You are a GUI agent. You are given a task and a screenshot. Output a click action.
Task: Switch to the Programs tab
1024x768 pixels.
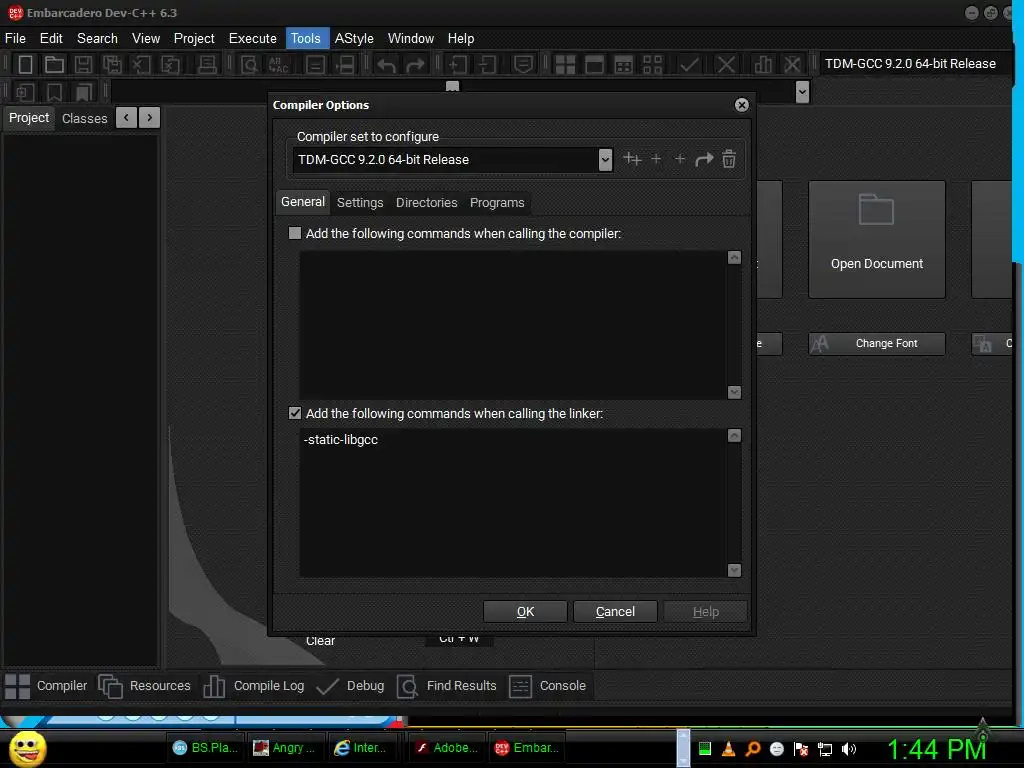[497, 202]
